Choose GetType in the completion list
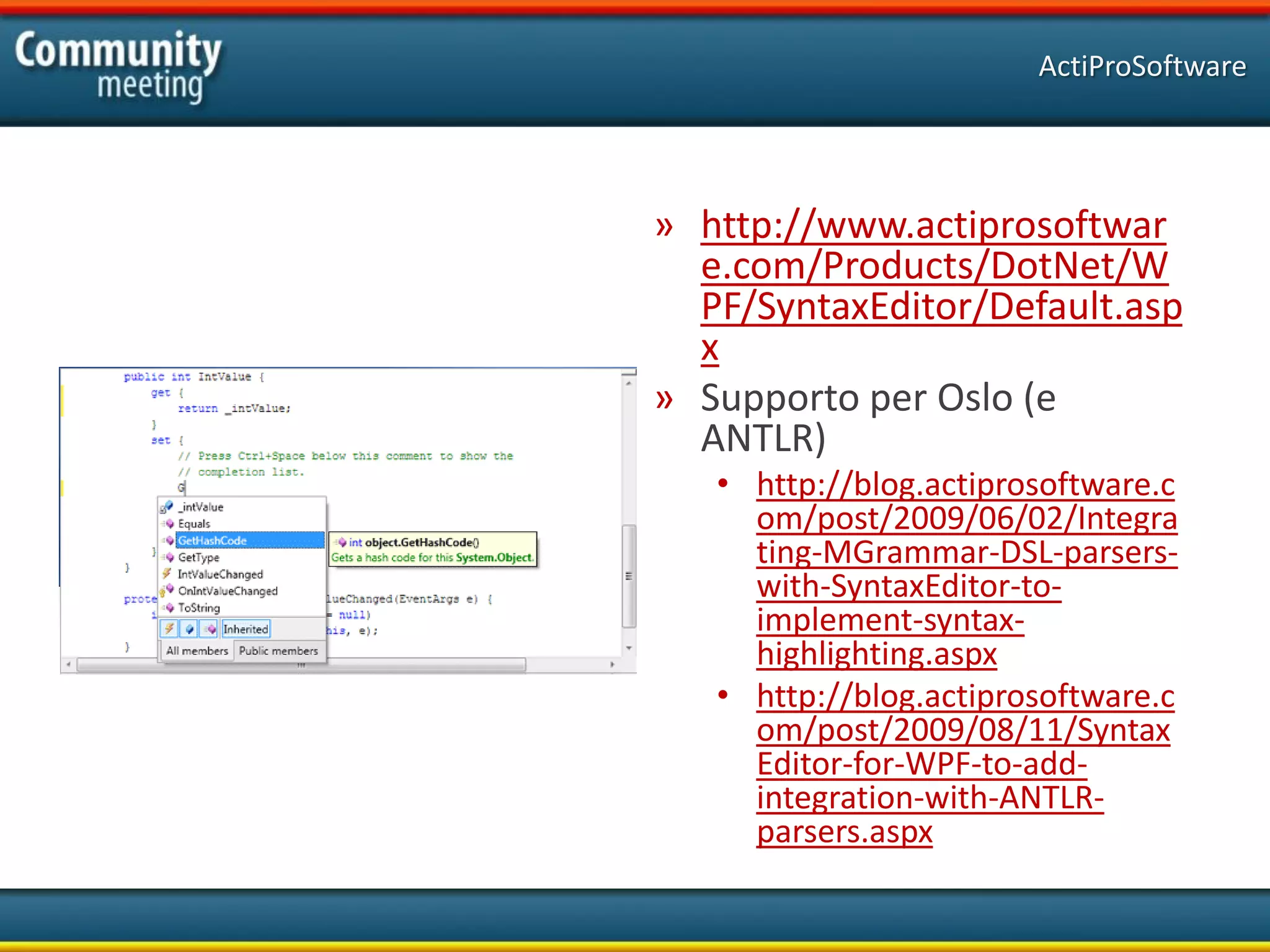1270x952 pixels. (x=198, y=557)
